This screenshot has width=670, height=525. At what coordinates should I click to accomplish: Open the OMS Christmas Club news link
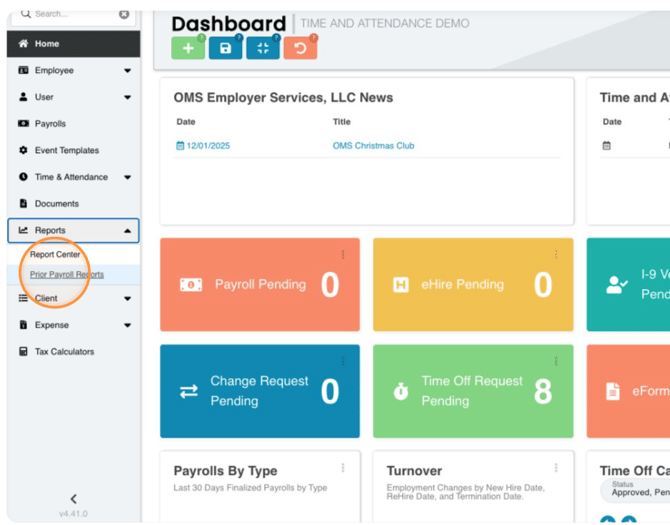coord(373,146)
